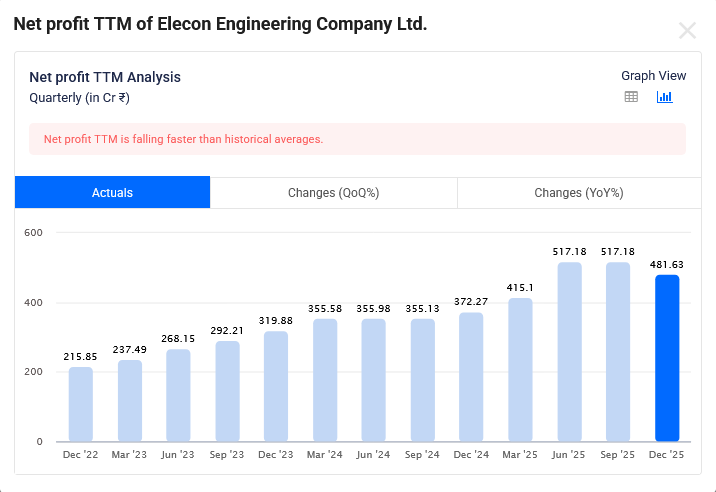Click the Dec '23 bar
The width and height of the screenshot is (716, 492).
[x=276, y=386]
